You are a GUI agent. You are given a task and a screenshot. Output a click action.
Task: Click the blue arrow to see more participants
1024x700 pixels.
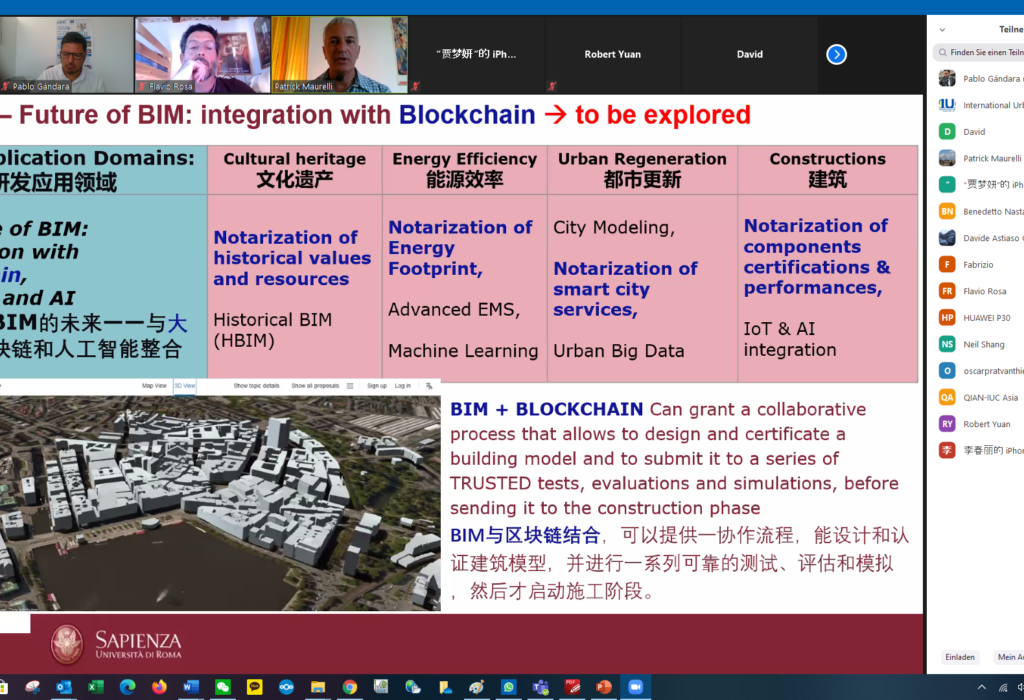[836, 54]
